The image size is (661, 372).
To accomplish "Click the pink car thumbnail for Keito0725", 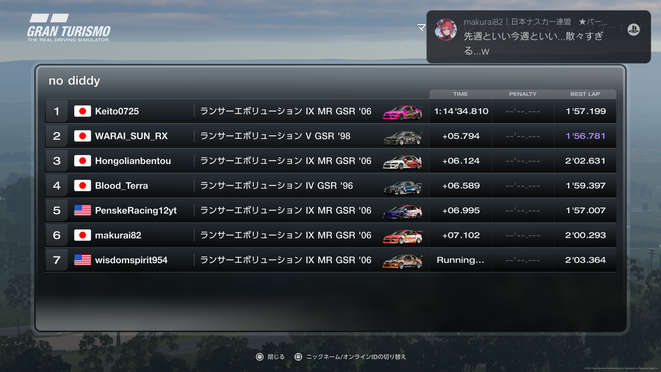I will [x=403, y=113].
